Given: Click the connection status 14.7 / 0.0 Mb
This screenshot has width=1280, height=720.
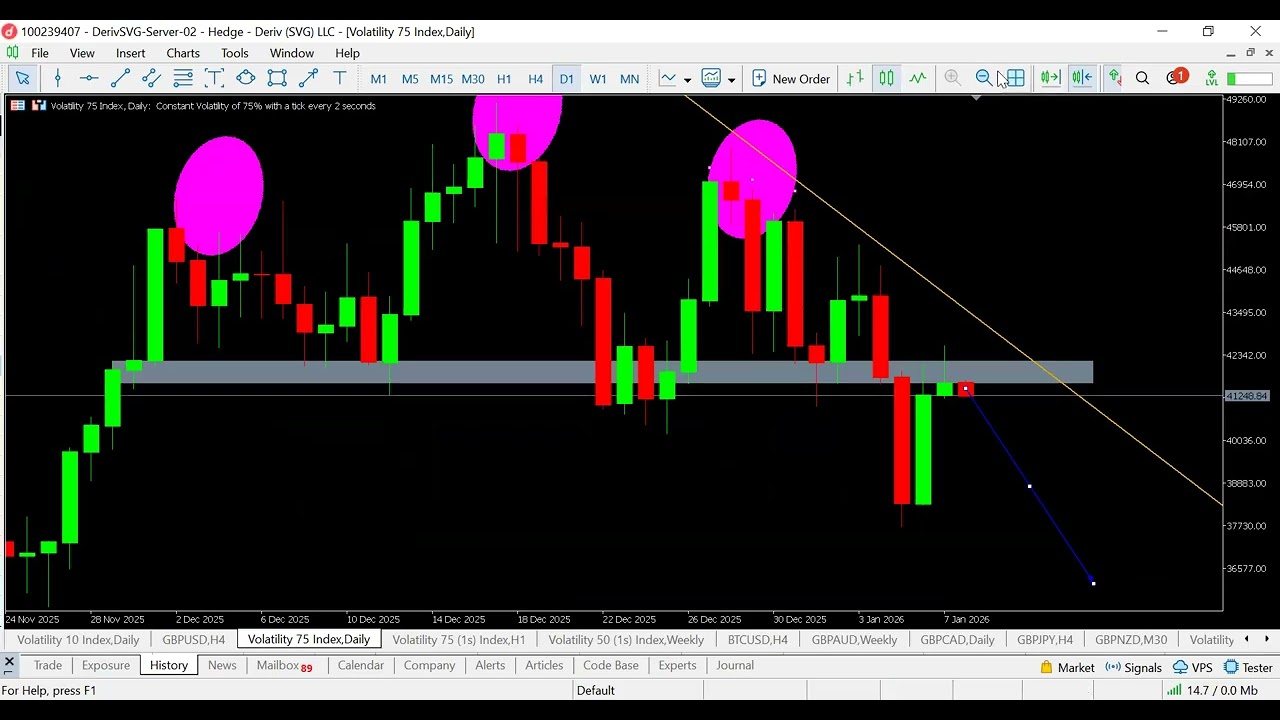Looking at the screenshot, I should click(1212, 690).
